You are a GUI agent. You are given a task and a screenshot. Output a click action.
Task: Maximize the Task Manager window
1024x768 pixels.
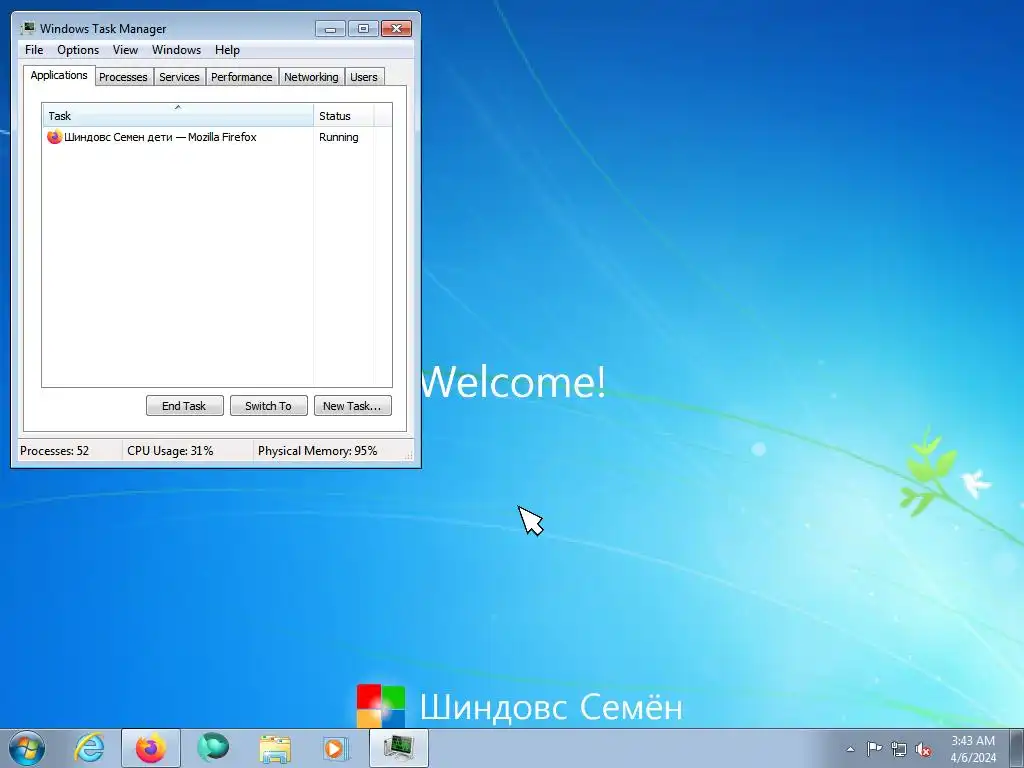[363, 29]
